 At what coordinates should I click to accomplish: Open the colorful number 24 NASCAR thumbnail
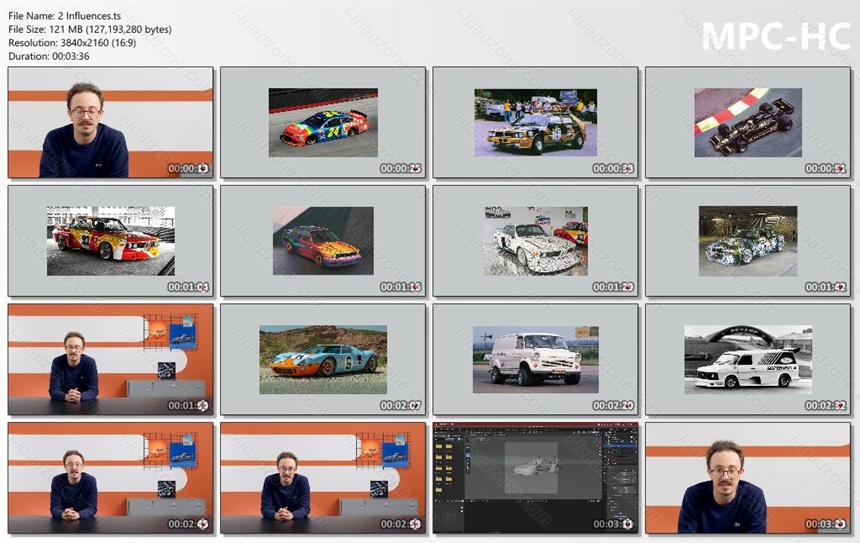click(x=323, y=122)
